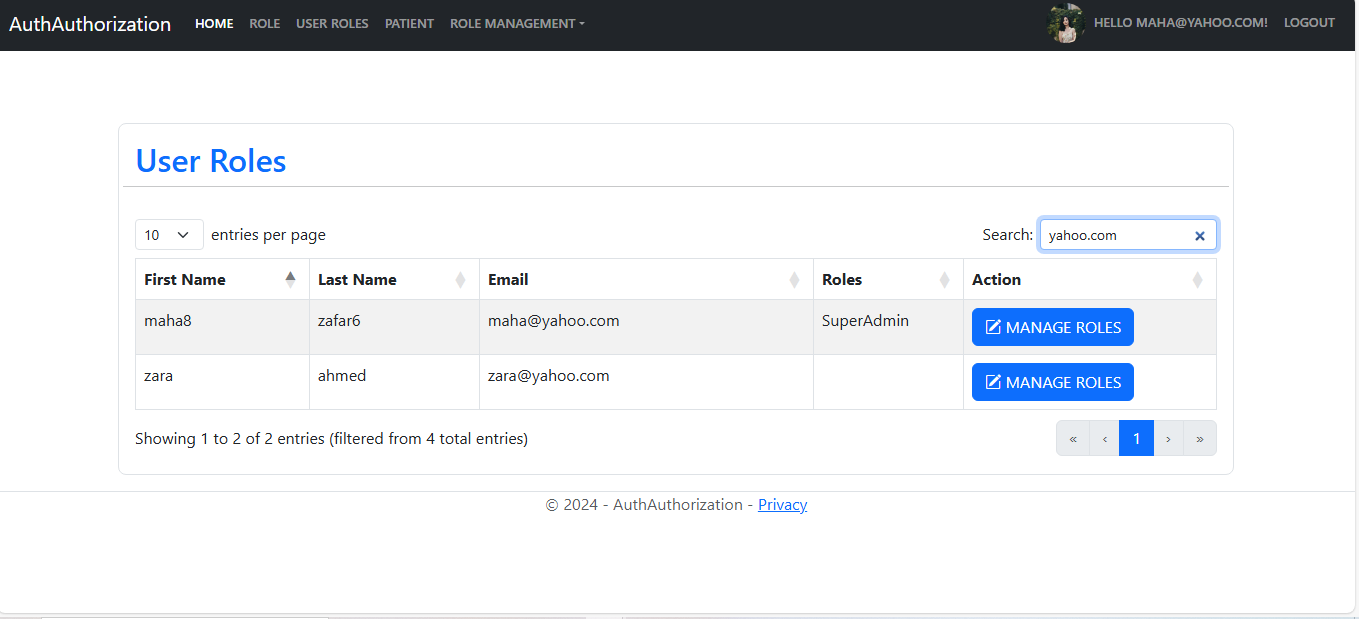Click the zafar6 last name cell
The height and width of the screenshot is (619, 1359).
394,327
